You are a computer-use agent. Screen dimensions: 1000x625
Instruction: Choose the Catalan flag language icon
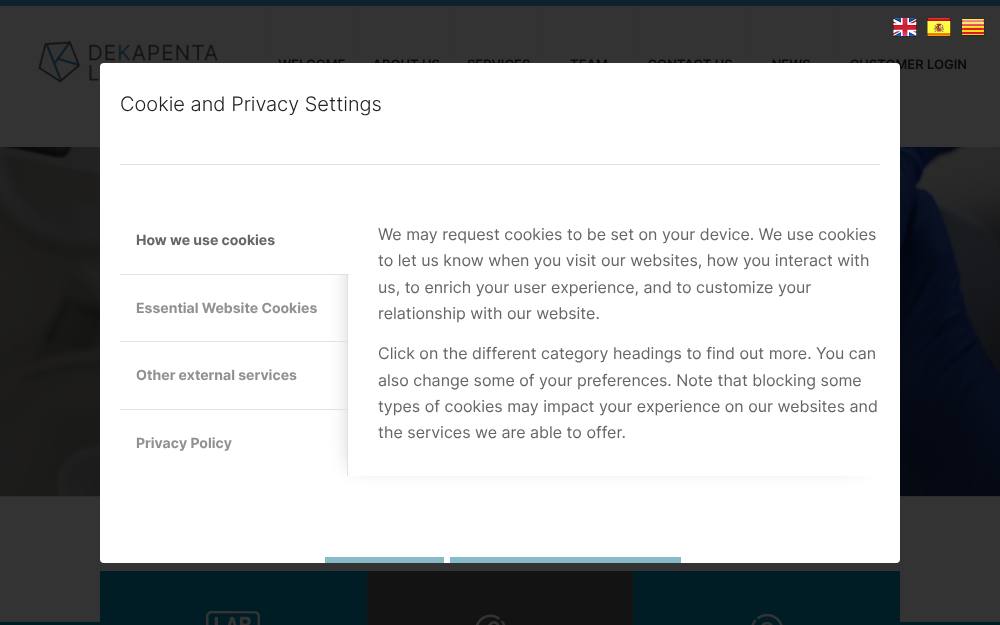[973, 27]
